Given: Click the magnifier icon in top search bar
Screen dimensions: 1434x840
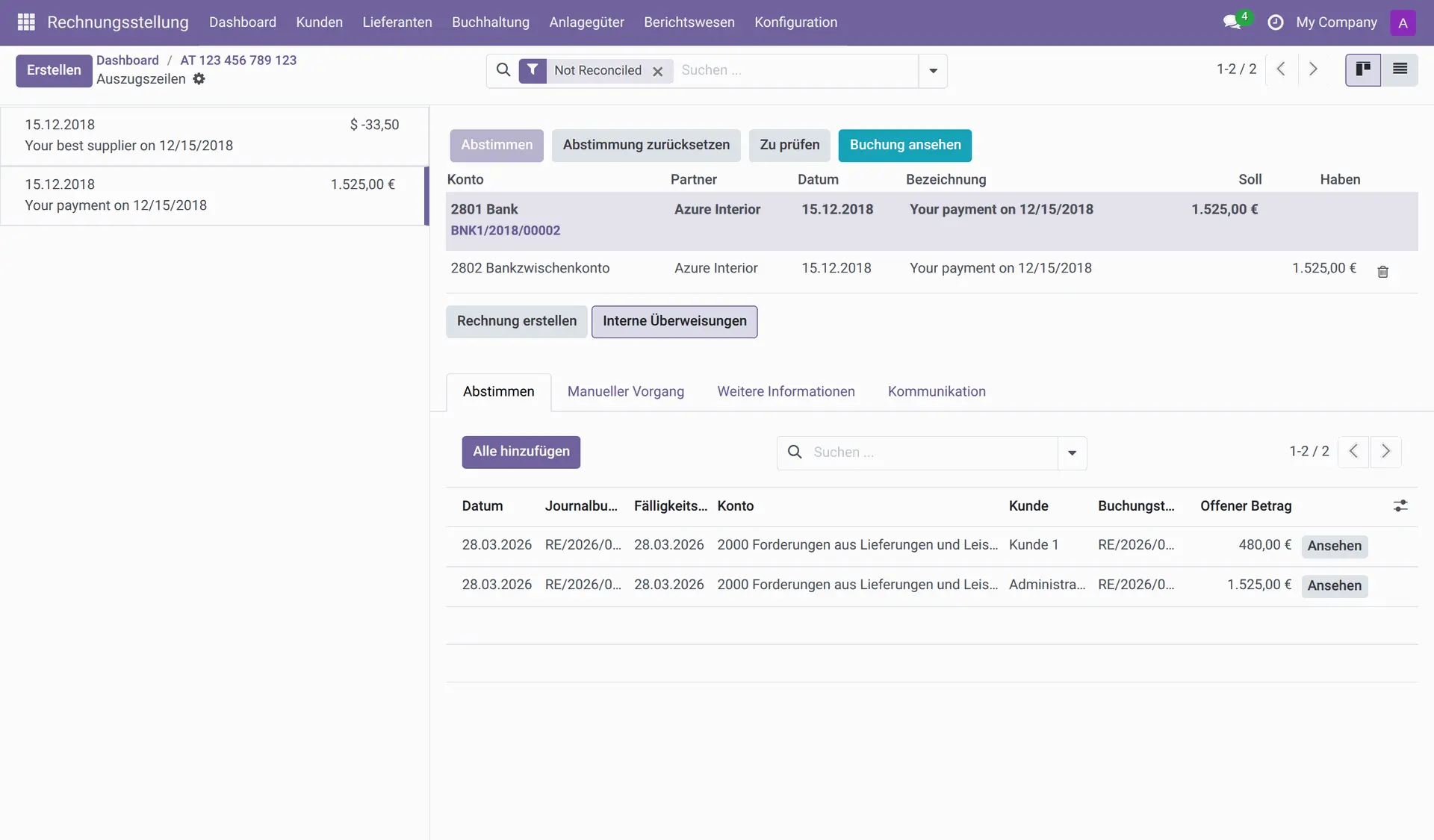Looking at the screenshot, I should (x=503, y=70).
